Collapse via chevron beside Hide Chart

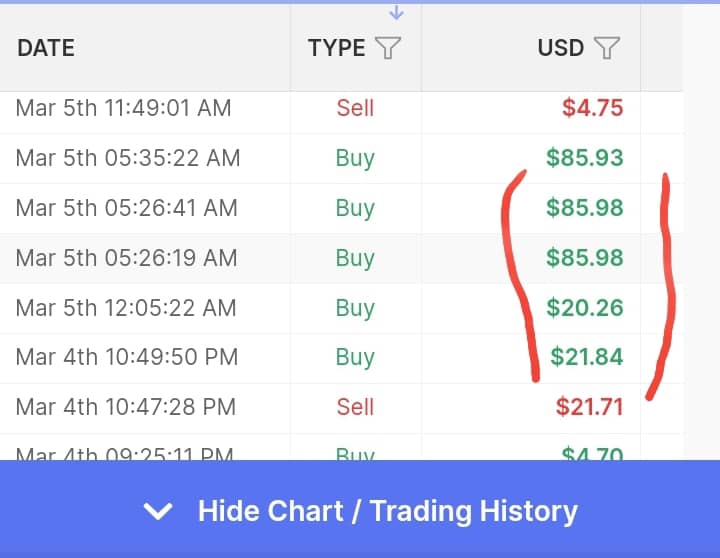[158, 511]
